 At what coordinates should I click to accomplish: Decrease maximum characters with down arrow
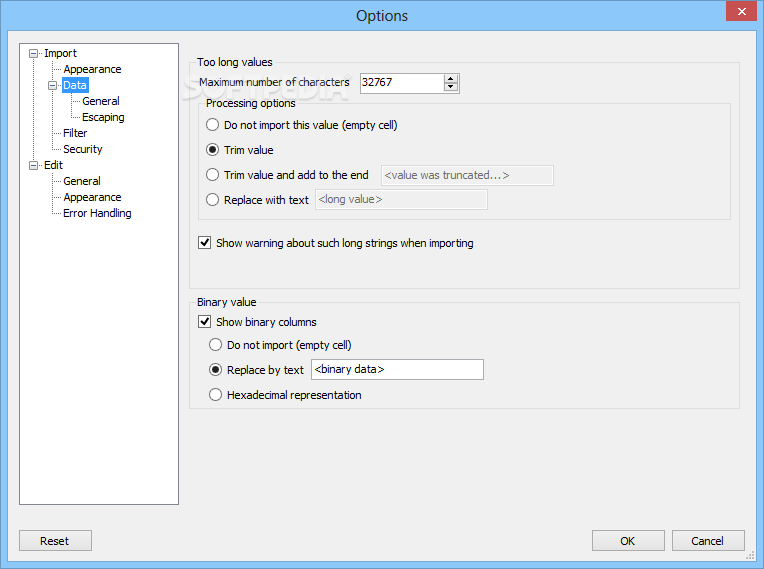[x=451, y=87]
